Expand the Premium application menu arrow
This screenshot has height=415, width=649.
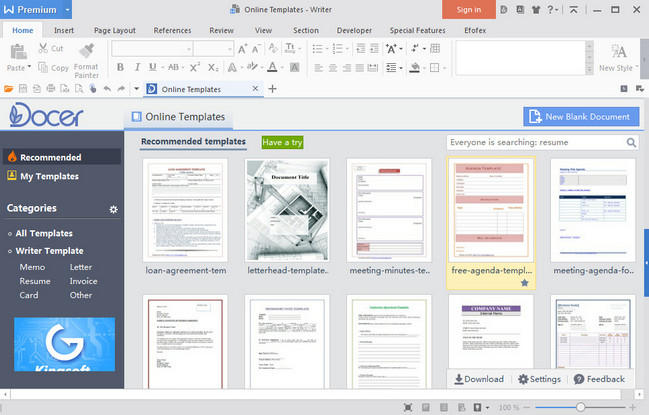[x=66, y=10]
